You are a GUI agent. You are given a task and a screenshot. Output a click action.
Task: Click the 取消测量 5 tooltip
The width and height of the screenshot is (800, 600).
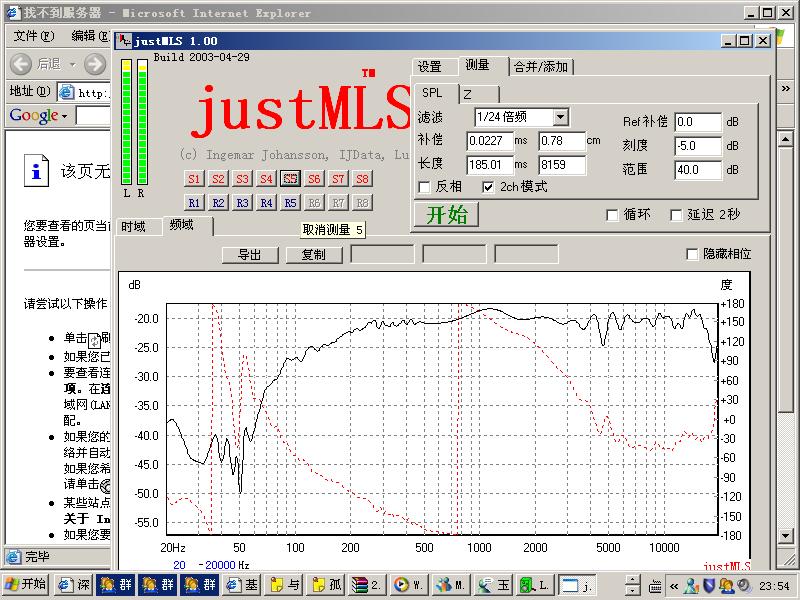(333, 230)
